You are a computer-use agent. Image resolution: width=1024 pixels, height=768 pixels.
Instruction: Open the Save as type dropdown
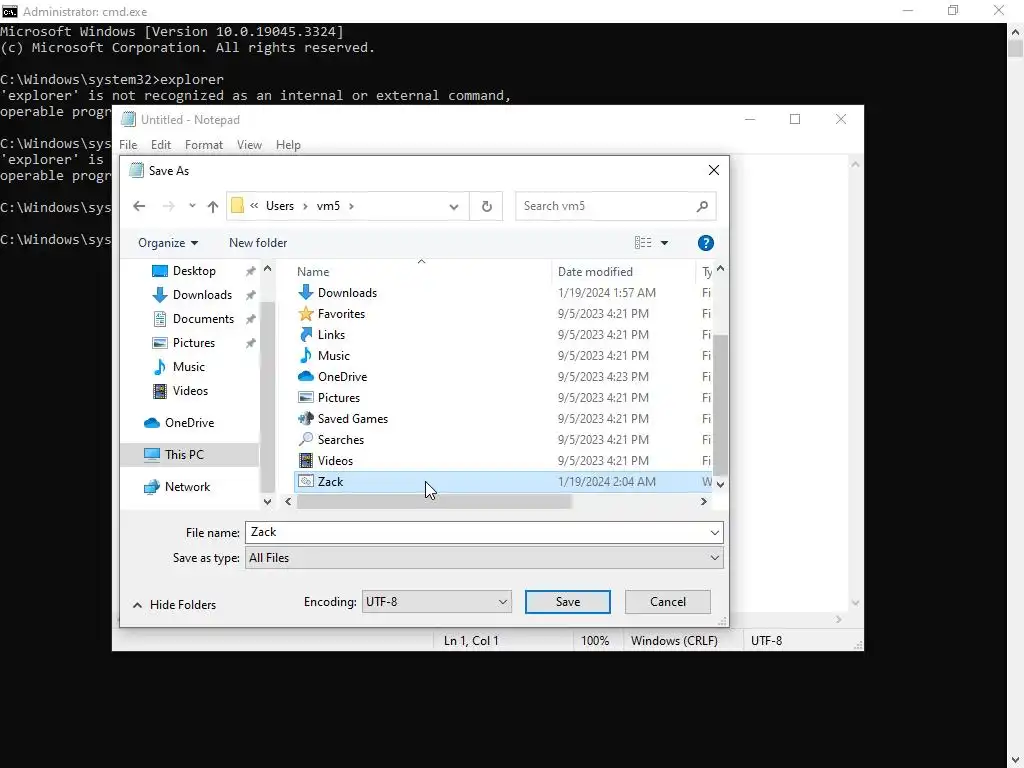(x=484, y=558)
